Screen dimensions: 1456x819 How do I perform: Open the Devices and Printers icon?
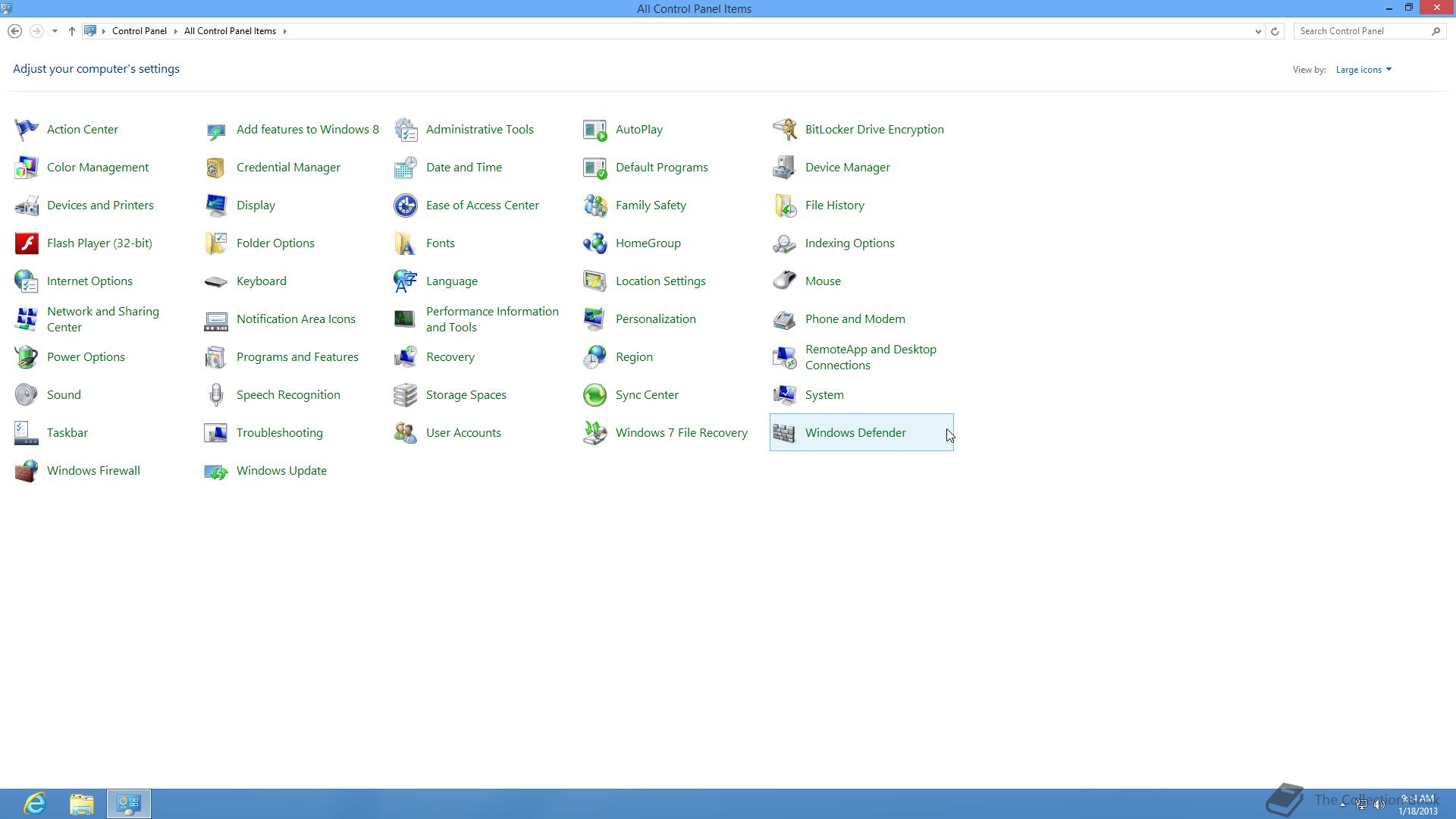point(27,206)
